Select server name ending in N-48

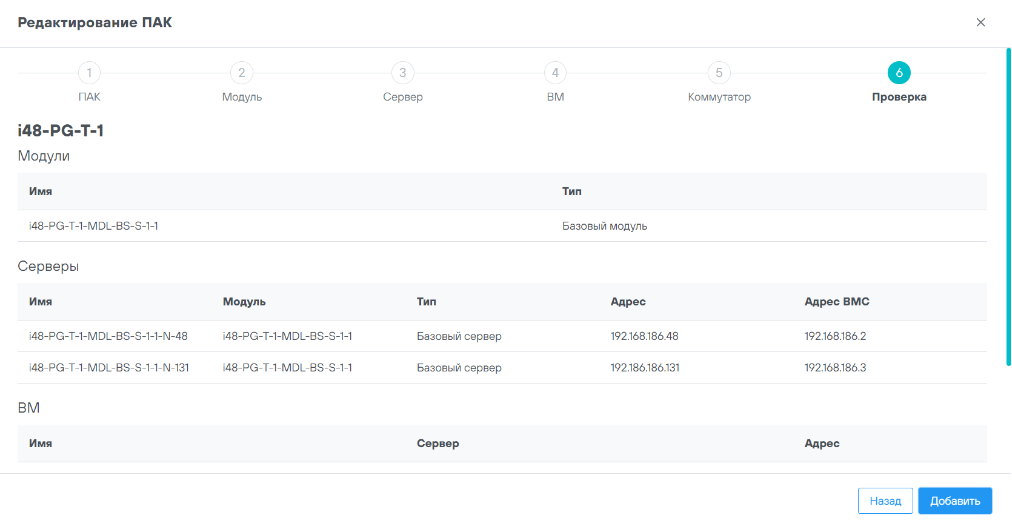point(108,336)
